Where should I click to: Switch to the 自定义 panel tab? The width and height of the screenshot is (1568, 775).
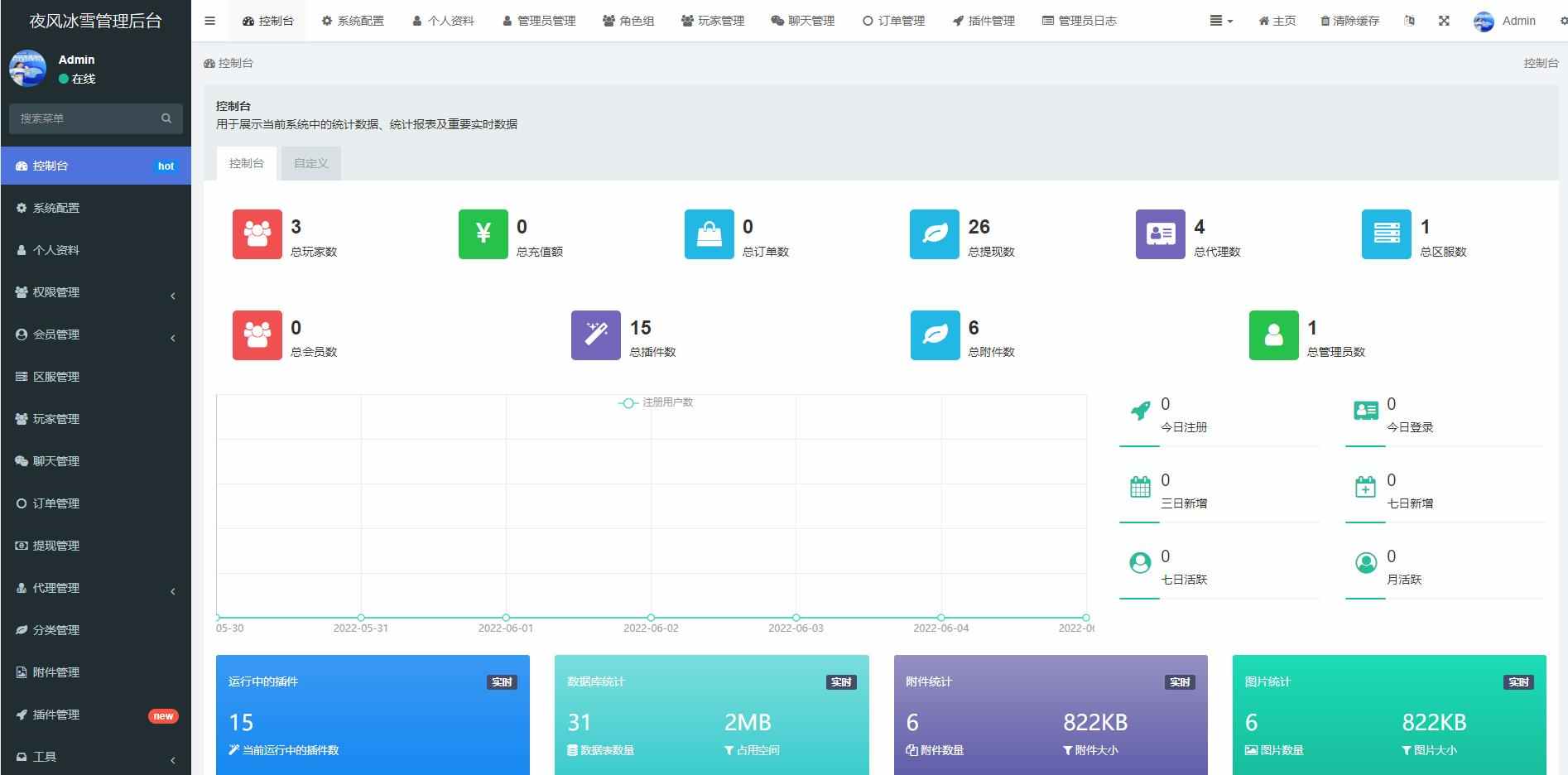pyautogui.click(x=311, y=163)
